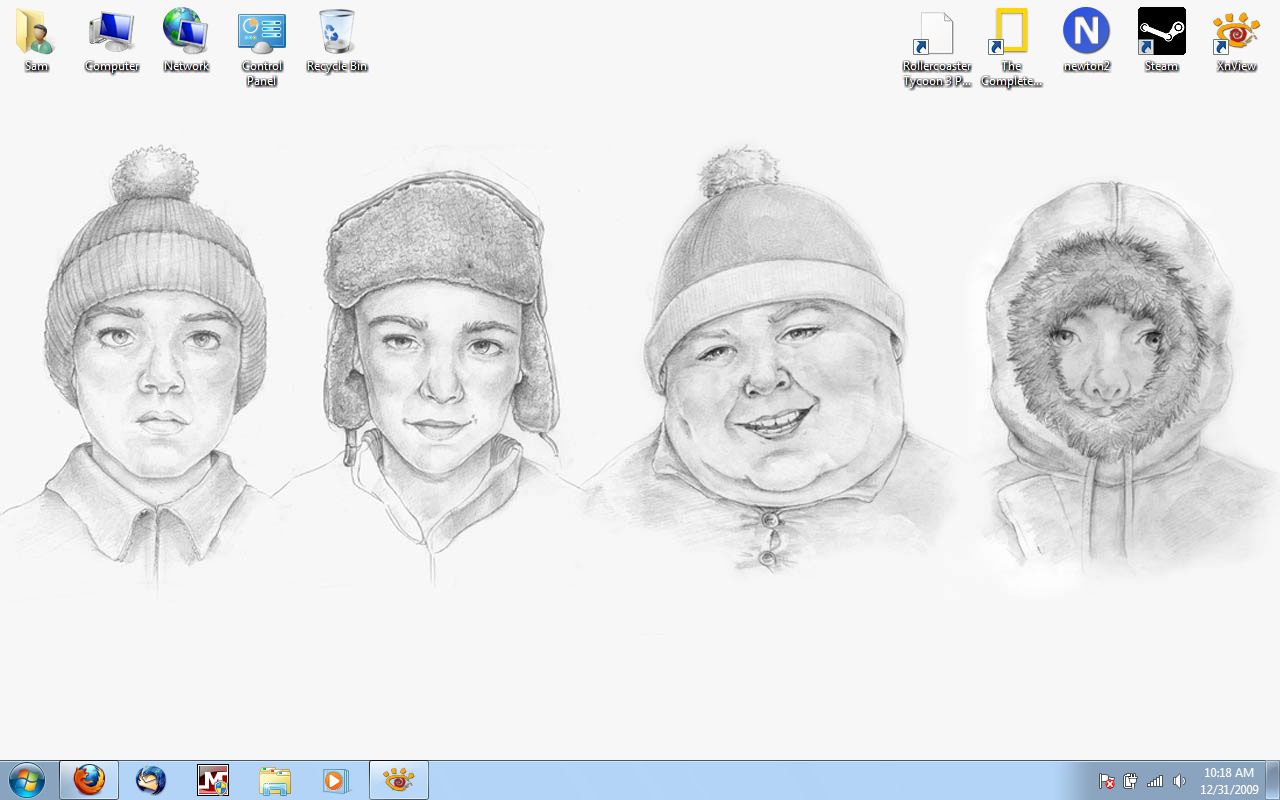Open the clock showing 10:18 AM
Image resolution: width=1280 pixels, height=800 pixels.
click(x=1229, y=780)
